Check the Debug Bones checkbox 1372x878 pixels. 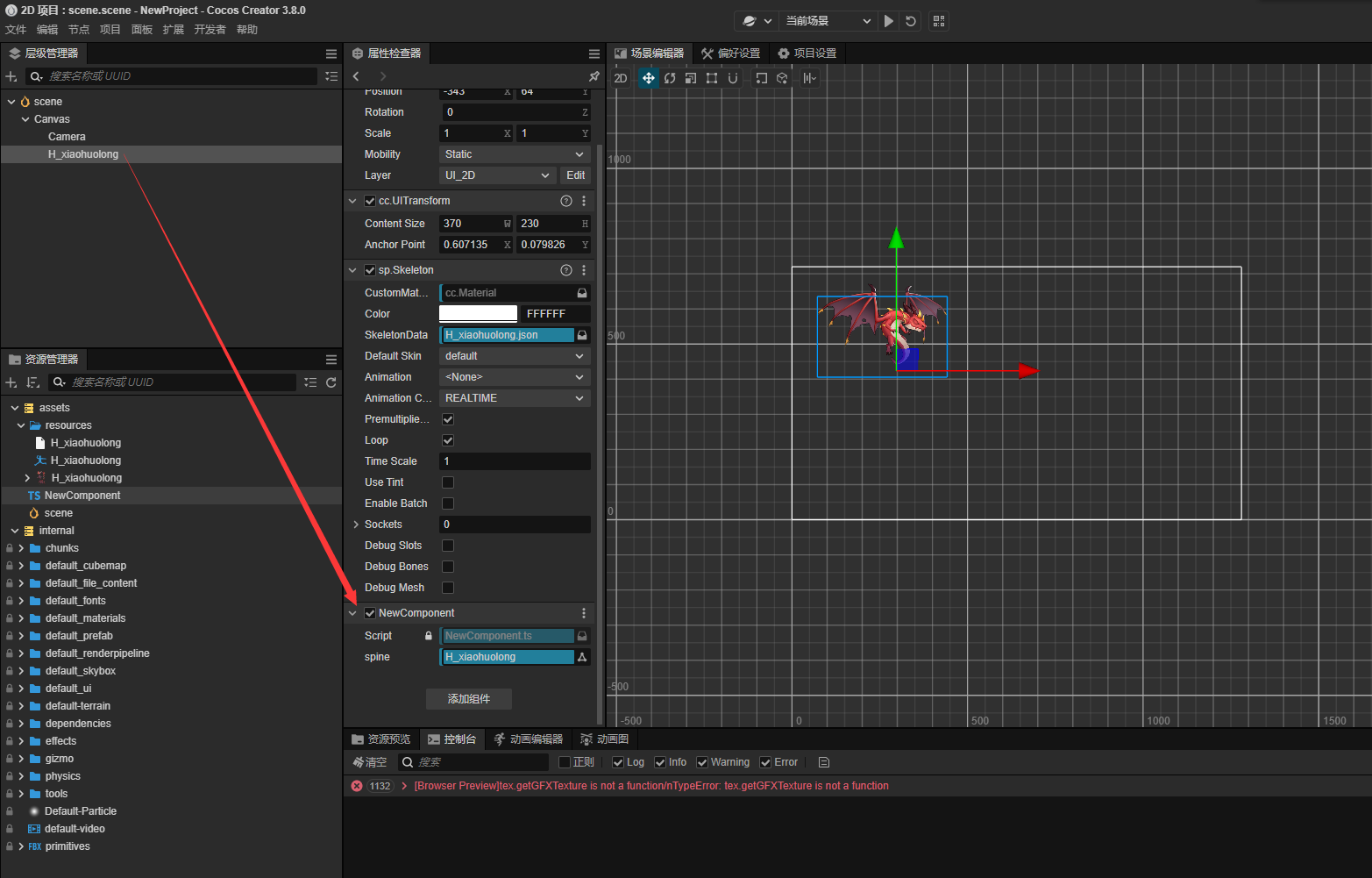point(448,567)
